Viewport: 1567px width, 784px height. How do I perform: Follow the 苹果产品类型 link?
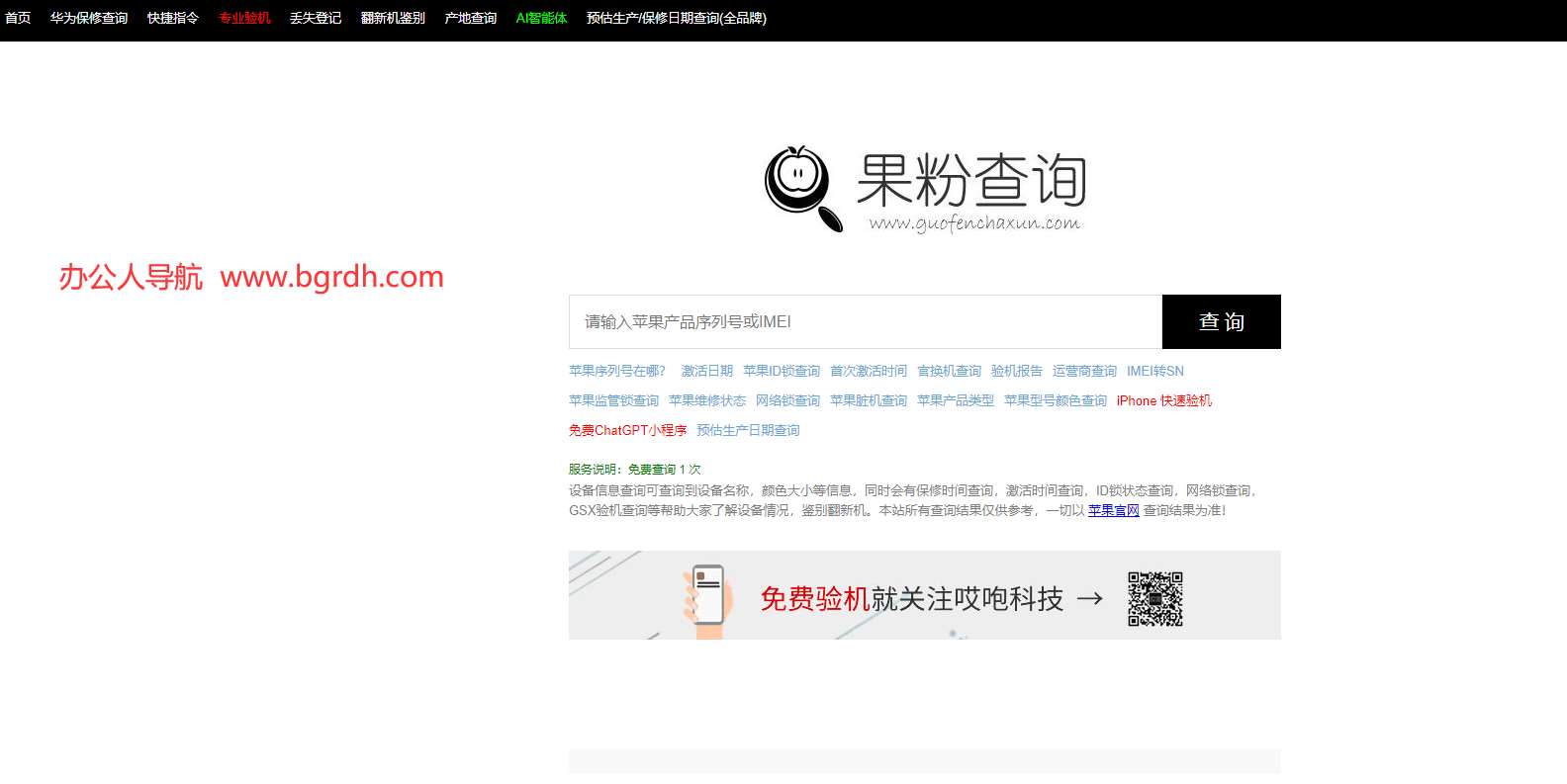click(x=956, y=400)
